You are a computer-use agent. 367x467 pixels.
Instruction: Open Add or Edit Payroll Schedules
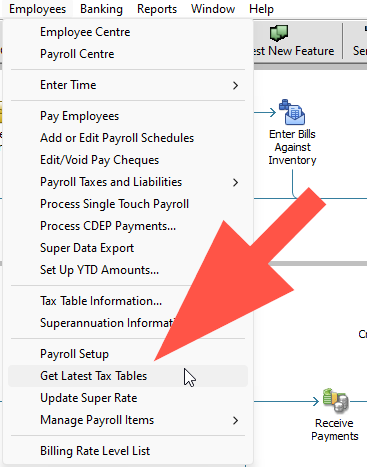click(128, 138)
